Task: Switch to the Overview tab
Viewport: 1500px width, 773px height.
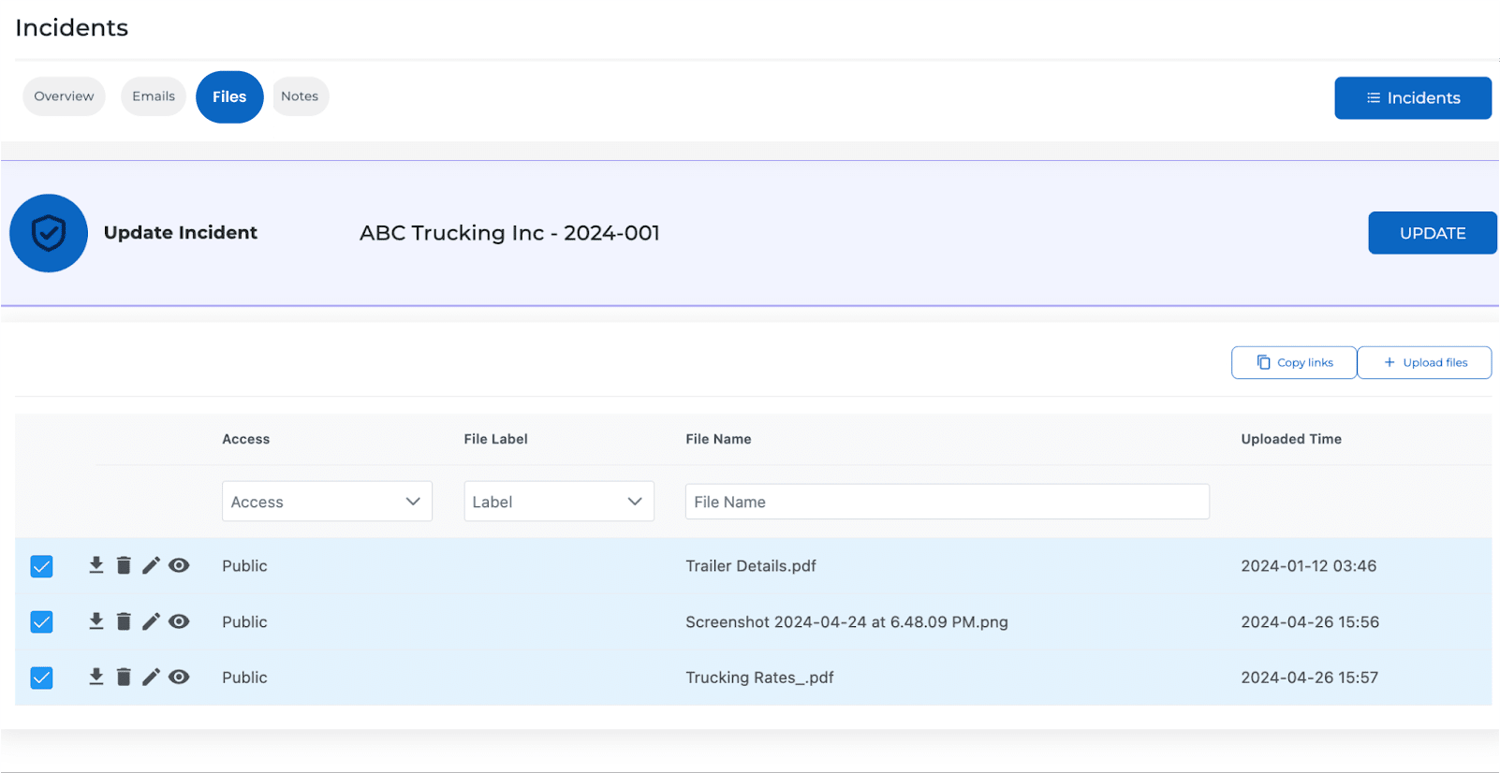Action: coord(64,97)
